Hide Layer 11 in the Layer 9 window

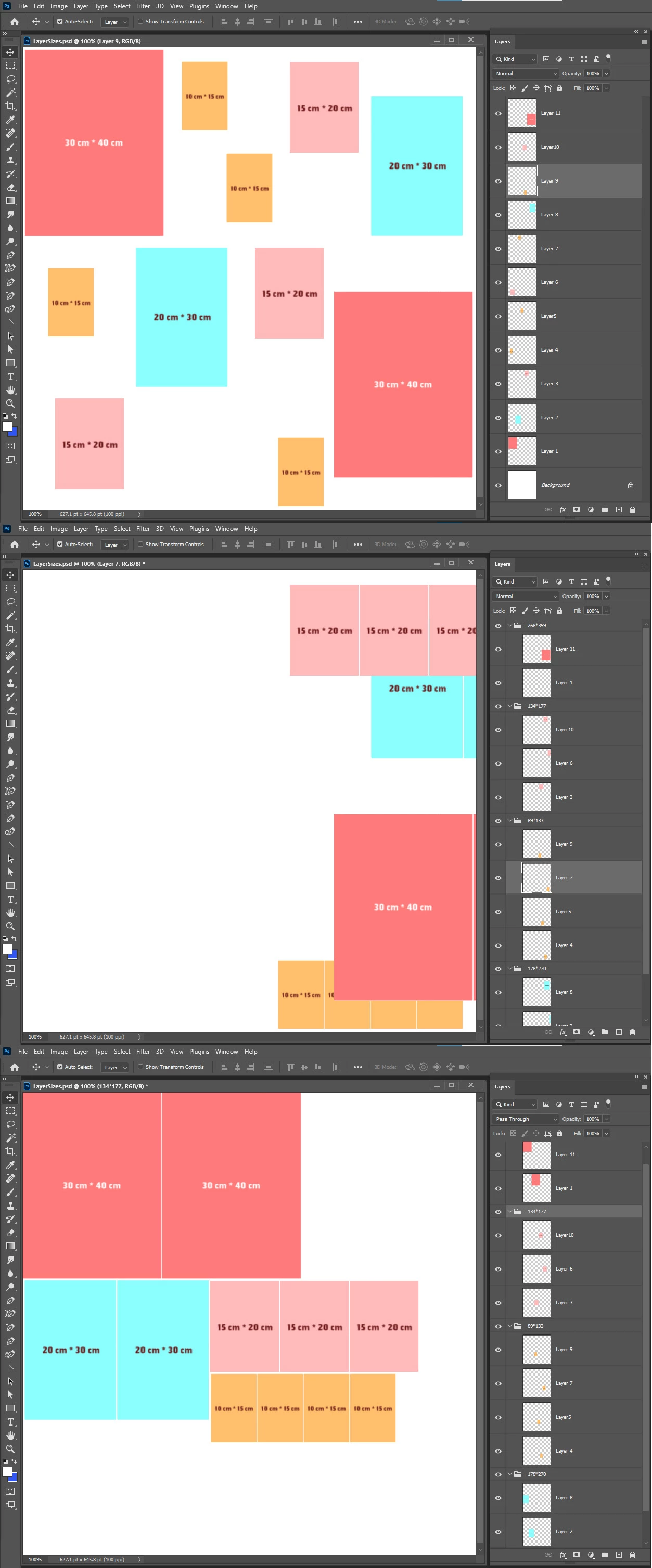point(498,113)
